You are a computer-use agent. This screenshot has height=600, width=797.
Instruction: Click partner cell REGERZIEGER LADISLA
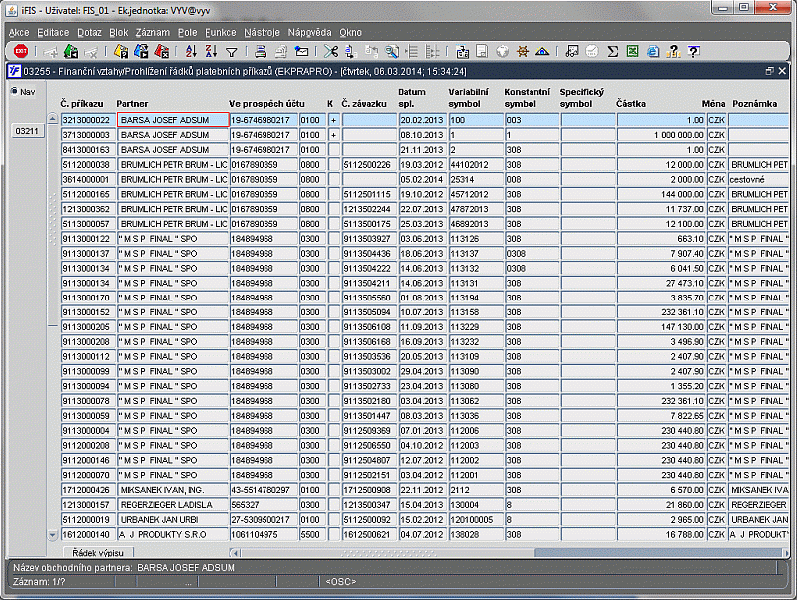[x=173, y=505]
